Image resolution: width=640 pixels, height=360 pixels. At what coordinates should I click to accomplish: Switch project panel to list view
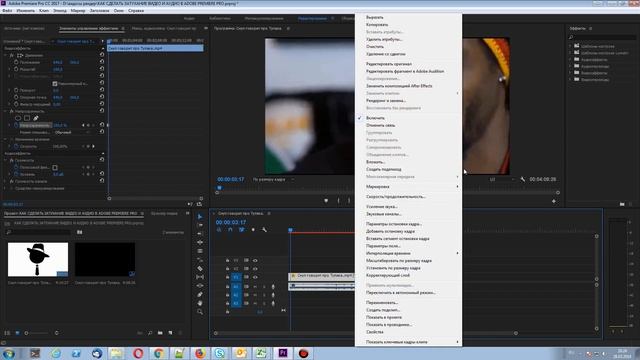tap(7, 333)
